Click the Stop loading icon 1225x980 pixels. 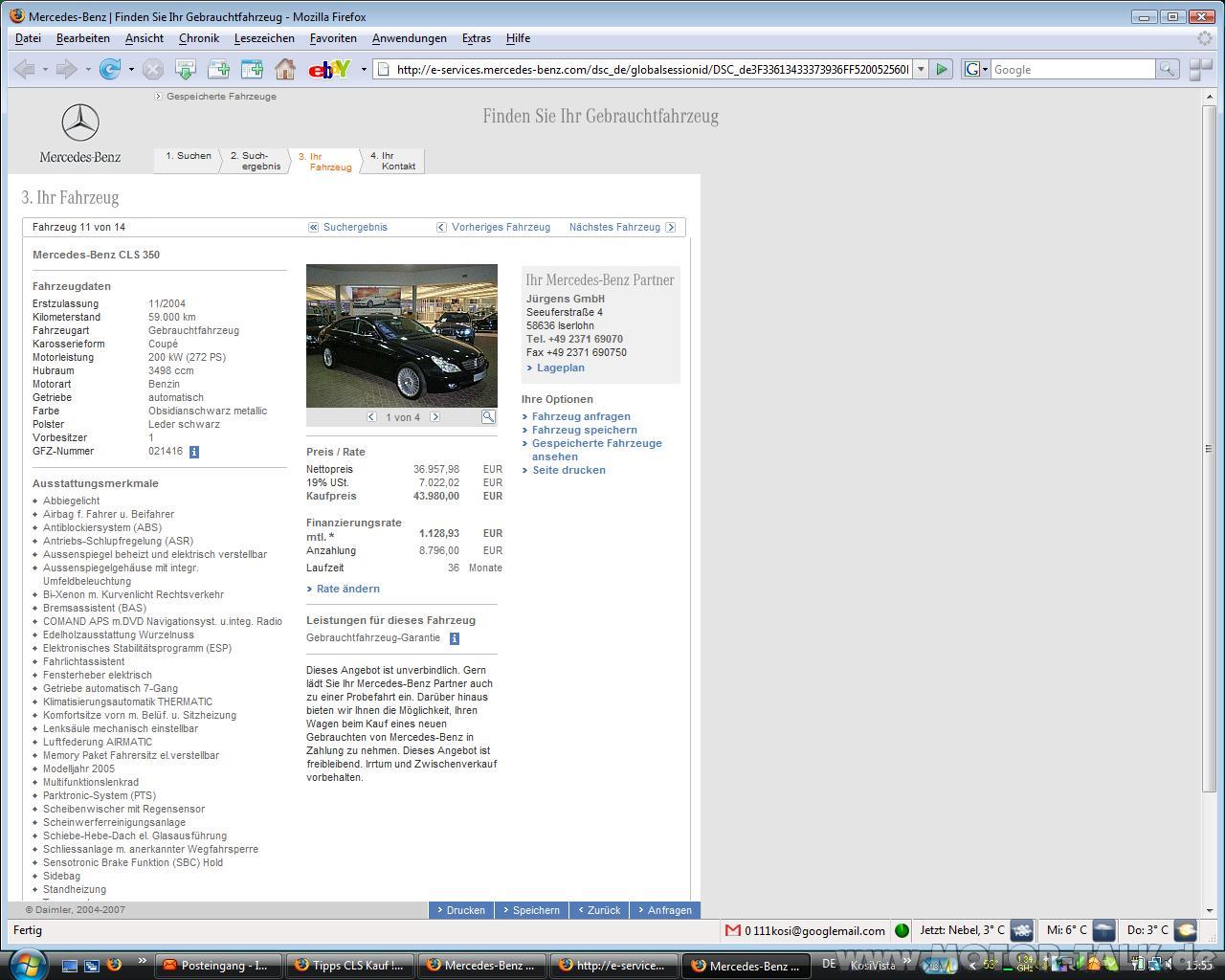(x=153, y=69)
